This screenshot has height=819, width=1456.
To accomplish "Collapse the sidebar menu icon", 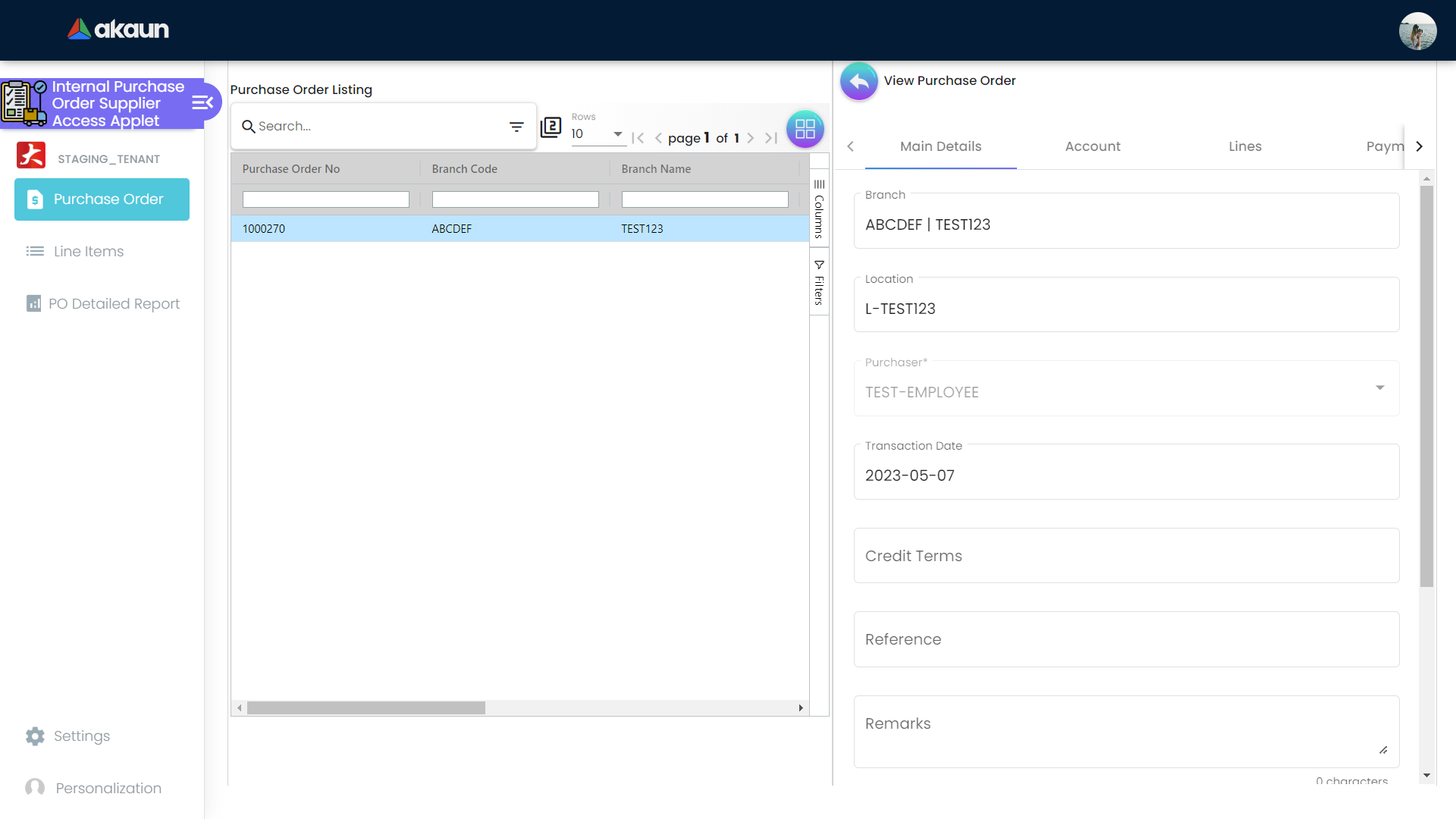I will (202, 103).
